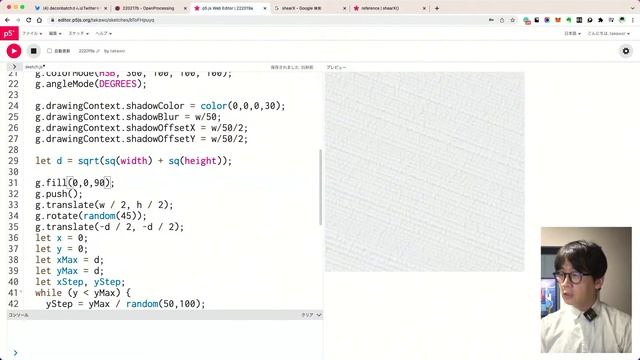
Task: Run the sketch with the play button
Action: [x=14, y=51]
